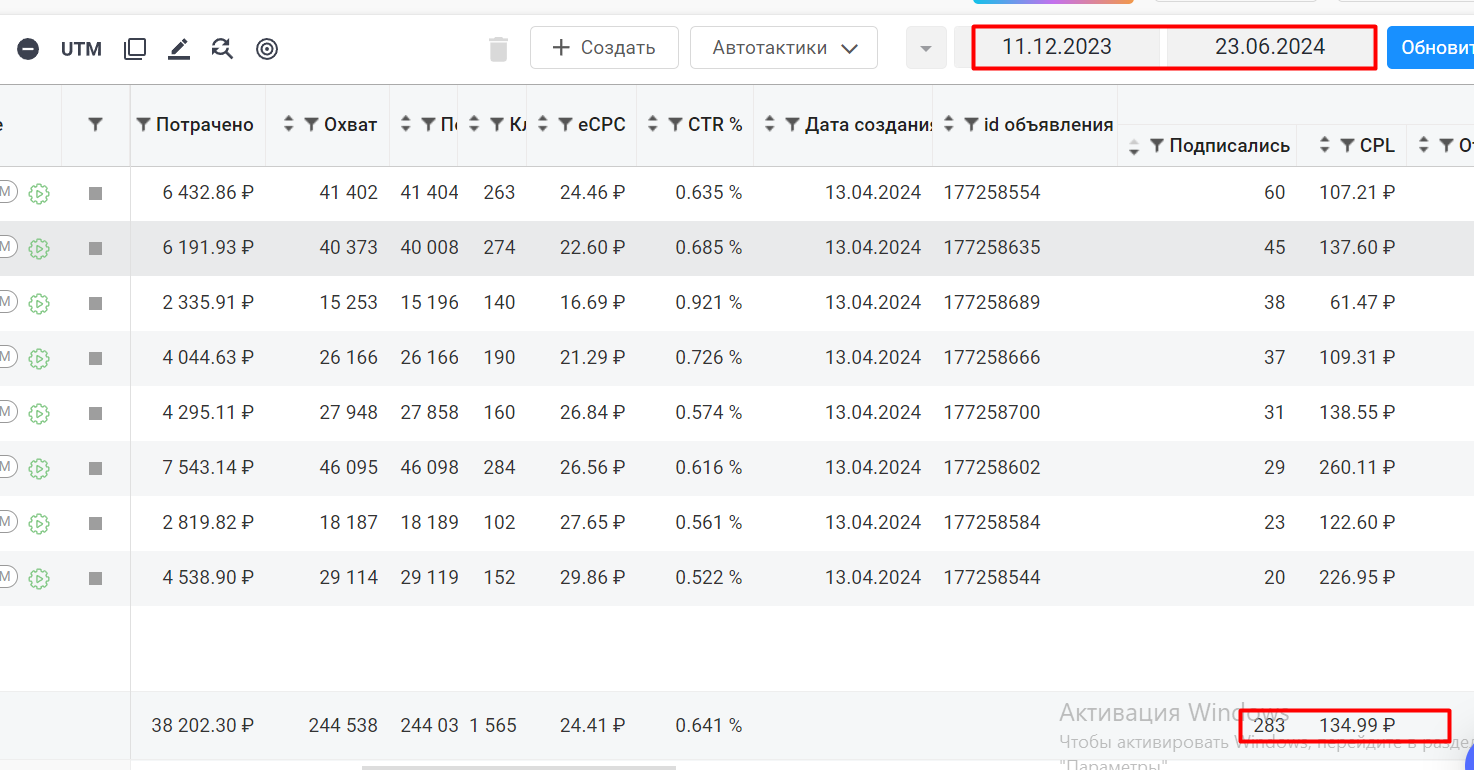Click ad id 177258700

coord(992,412)
